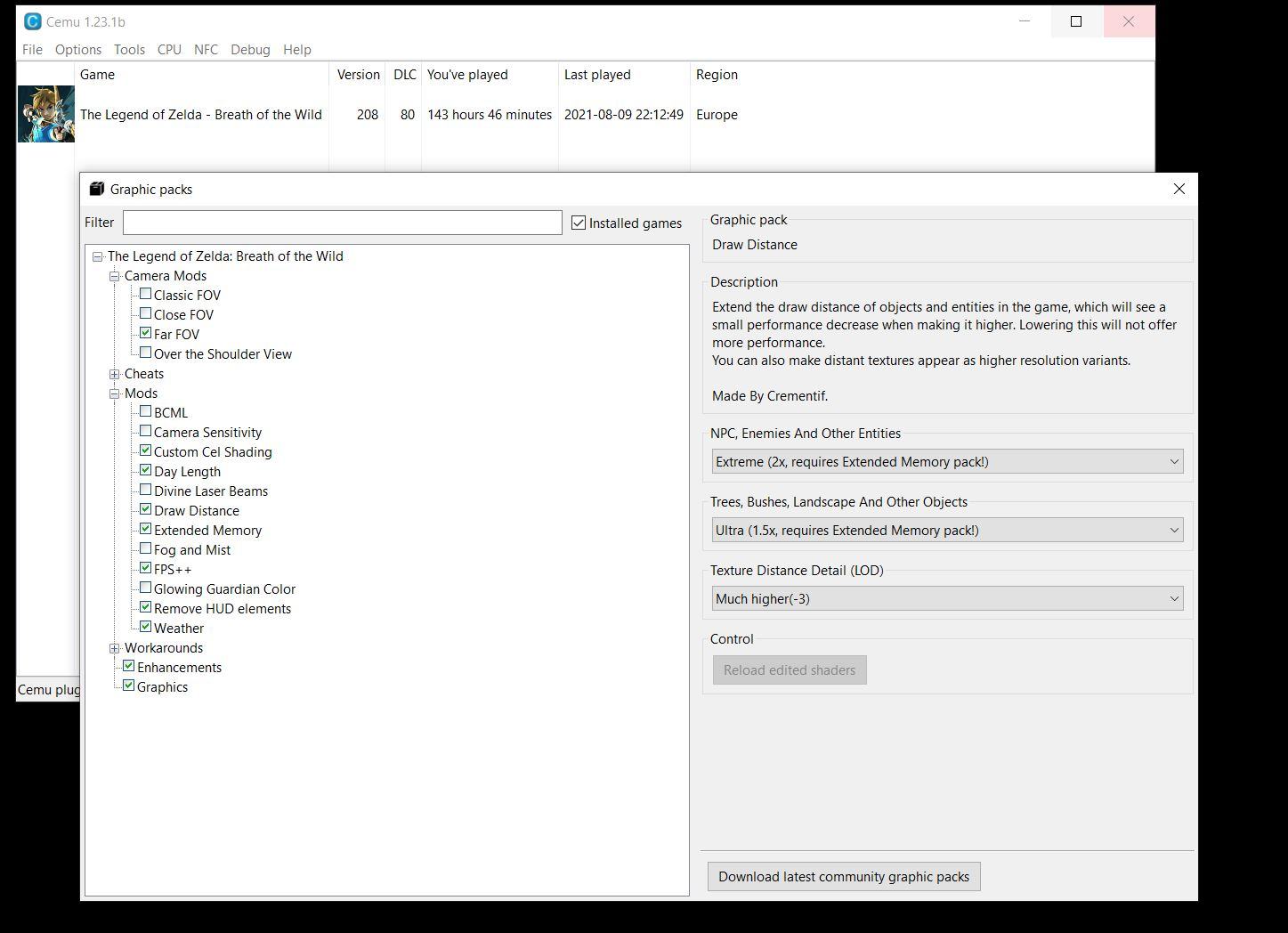Click the Cemu logo in title bar
The image size is (1288, 933).
coord(33,21)
